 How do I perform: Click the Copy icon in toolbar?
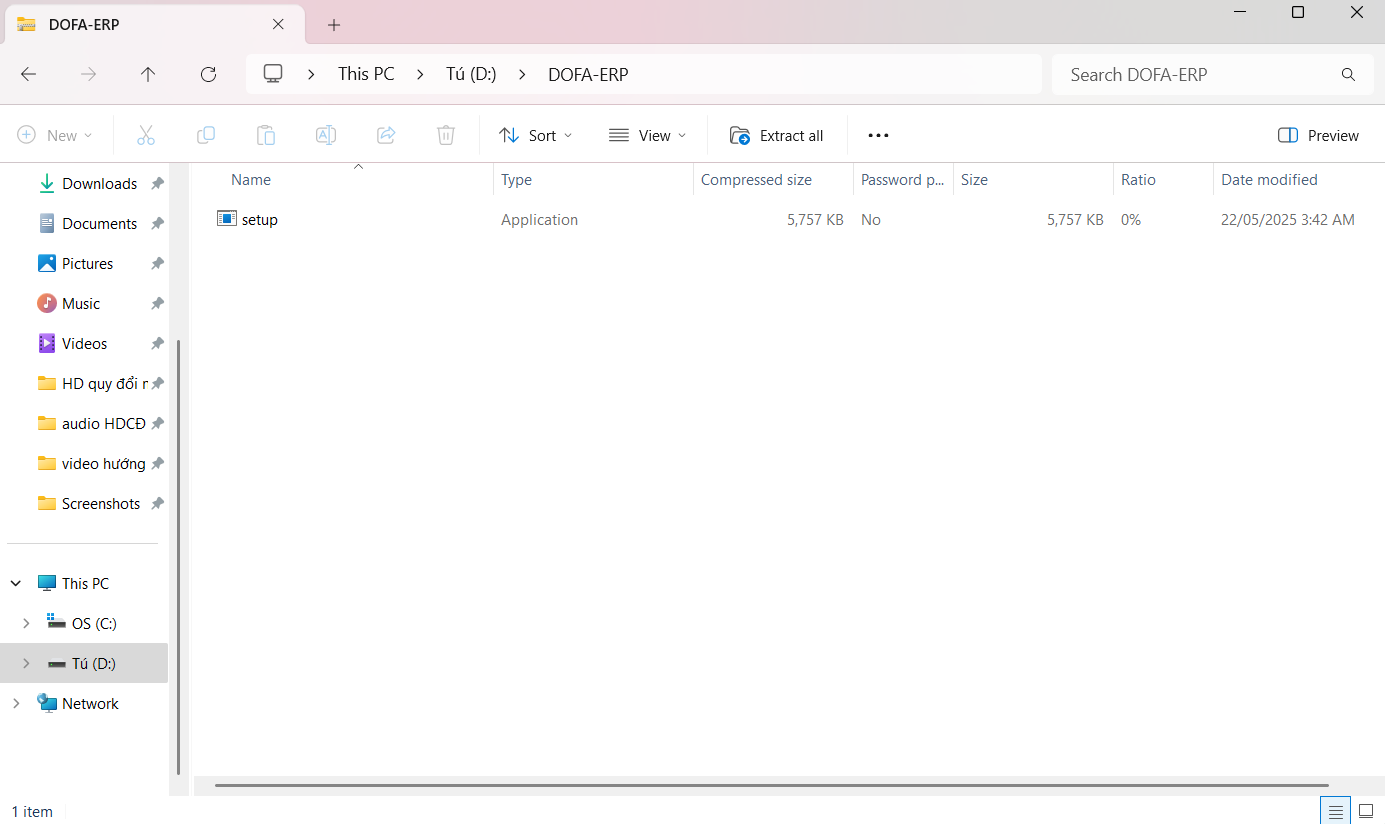[x=206, y=135]
